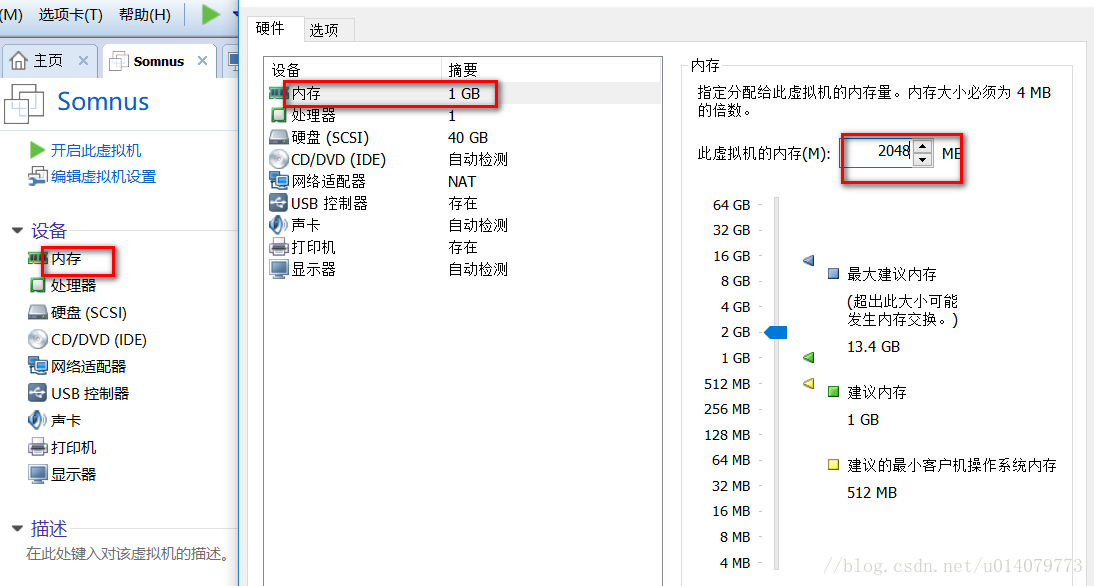This screenshot has width=1094, height=586.
Task: Switch to the Somnus tab
Action: pos(158,61)
